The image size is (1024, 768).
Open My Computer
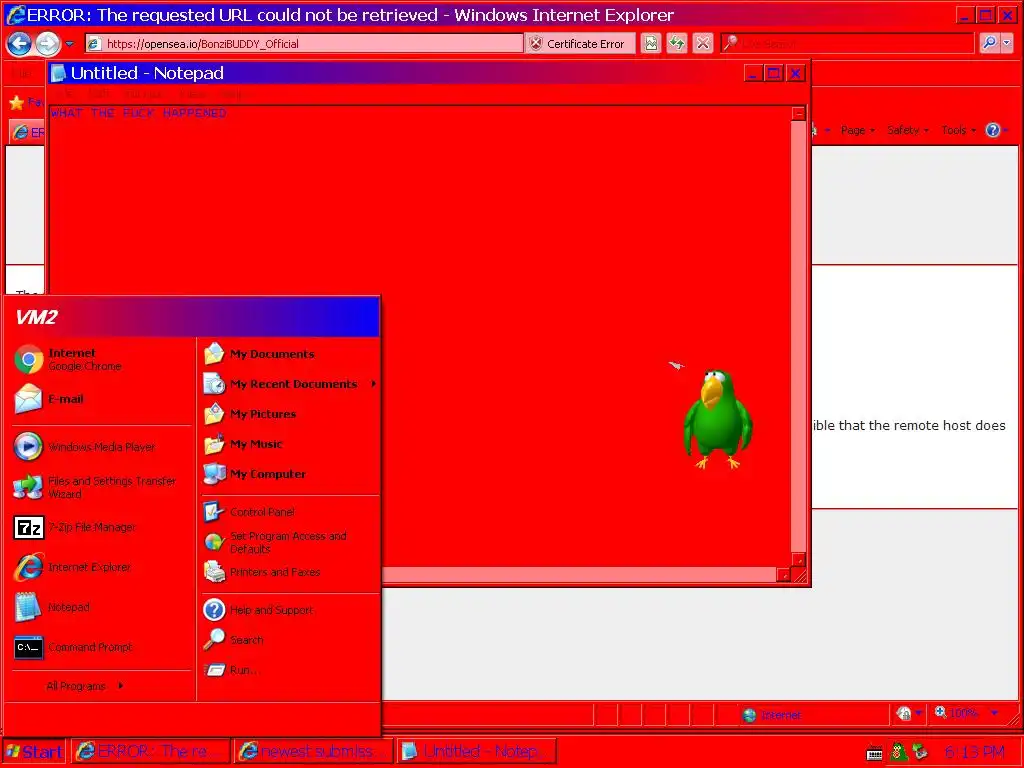coord(289,474)
